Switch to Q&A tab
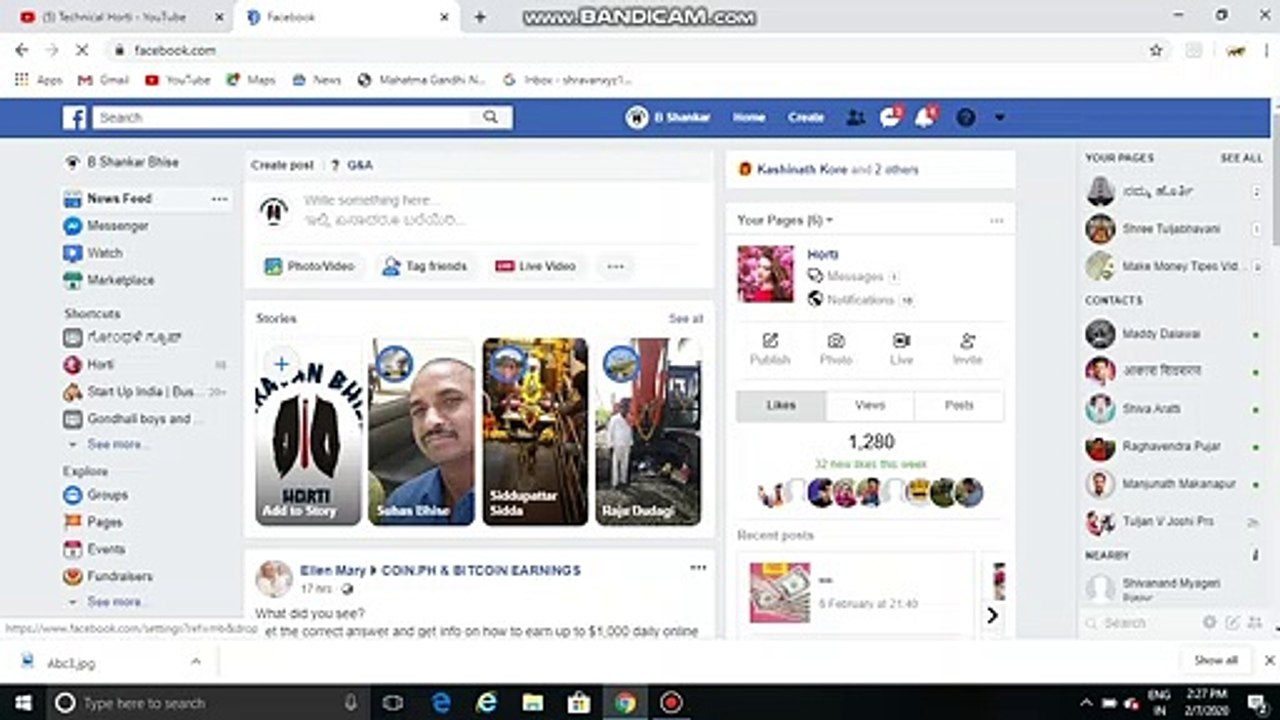 (352, 165)
